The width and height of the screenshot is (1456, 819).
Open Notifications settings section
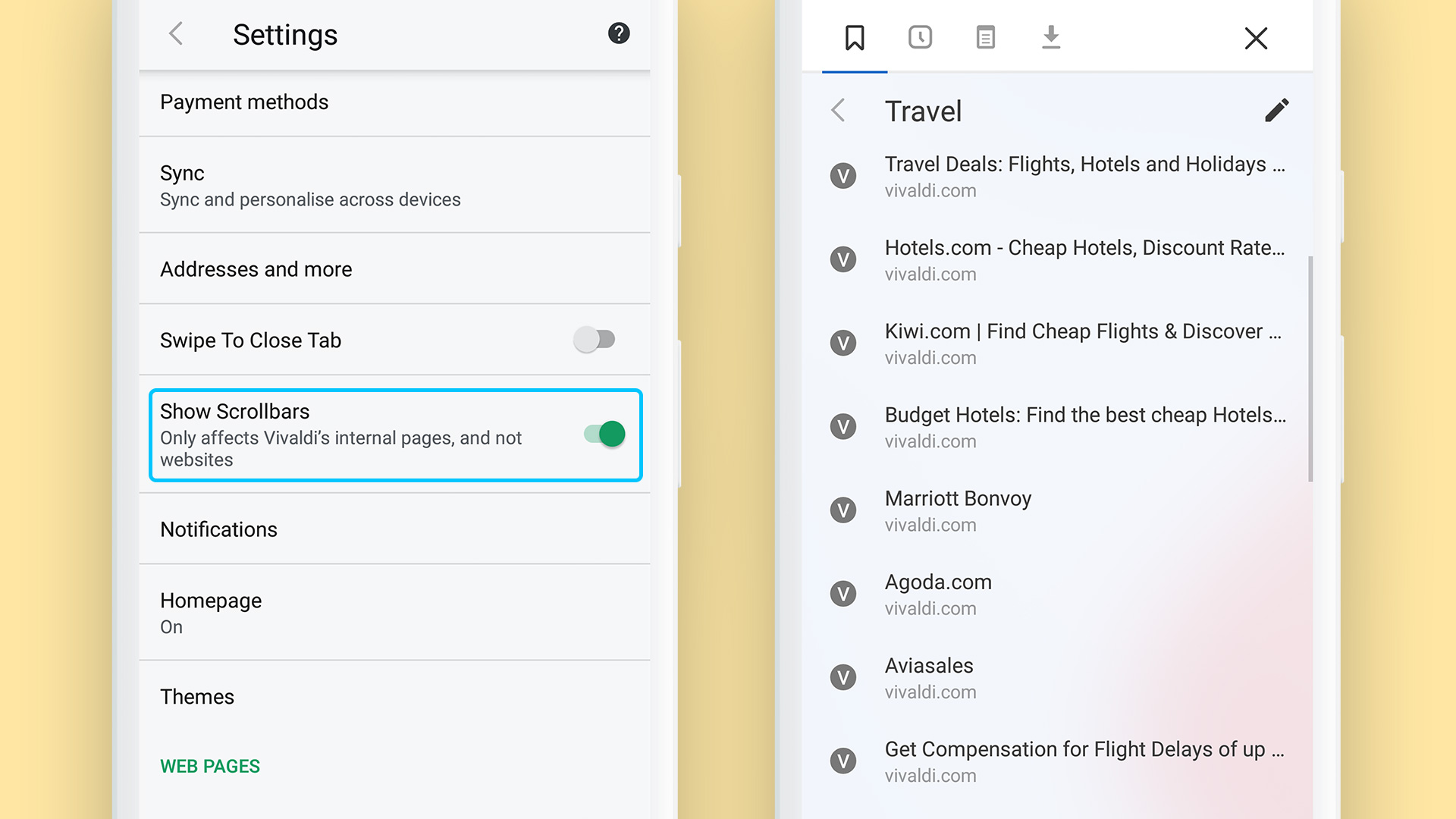(396, 529)
